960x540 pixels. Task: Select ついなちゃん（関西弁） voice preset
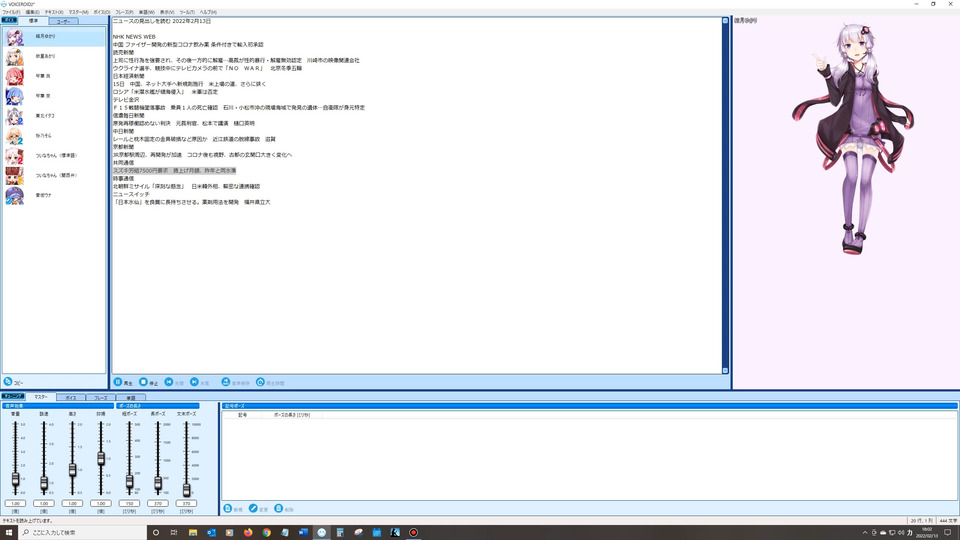[x=54, y=175]
